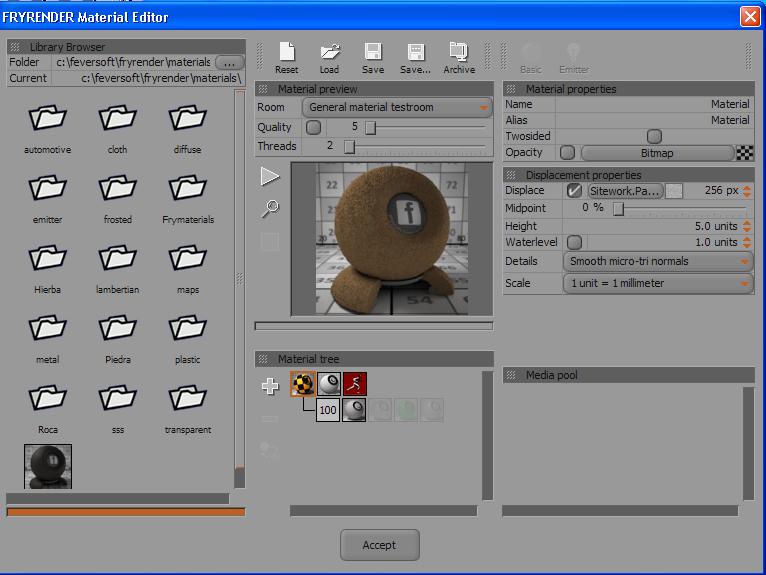Open the frosted folder
Image resolution: width=766 pixels, height=575 pixels.
point(117,198)
